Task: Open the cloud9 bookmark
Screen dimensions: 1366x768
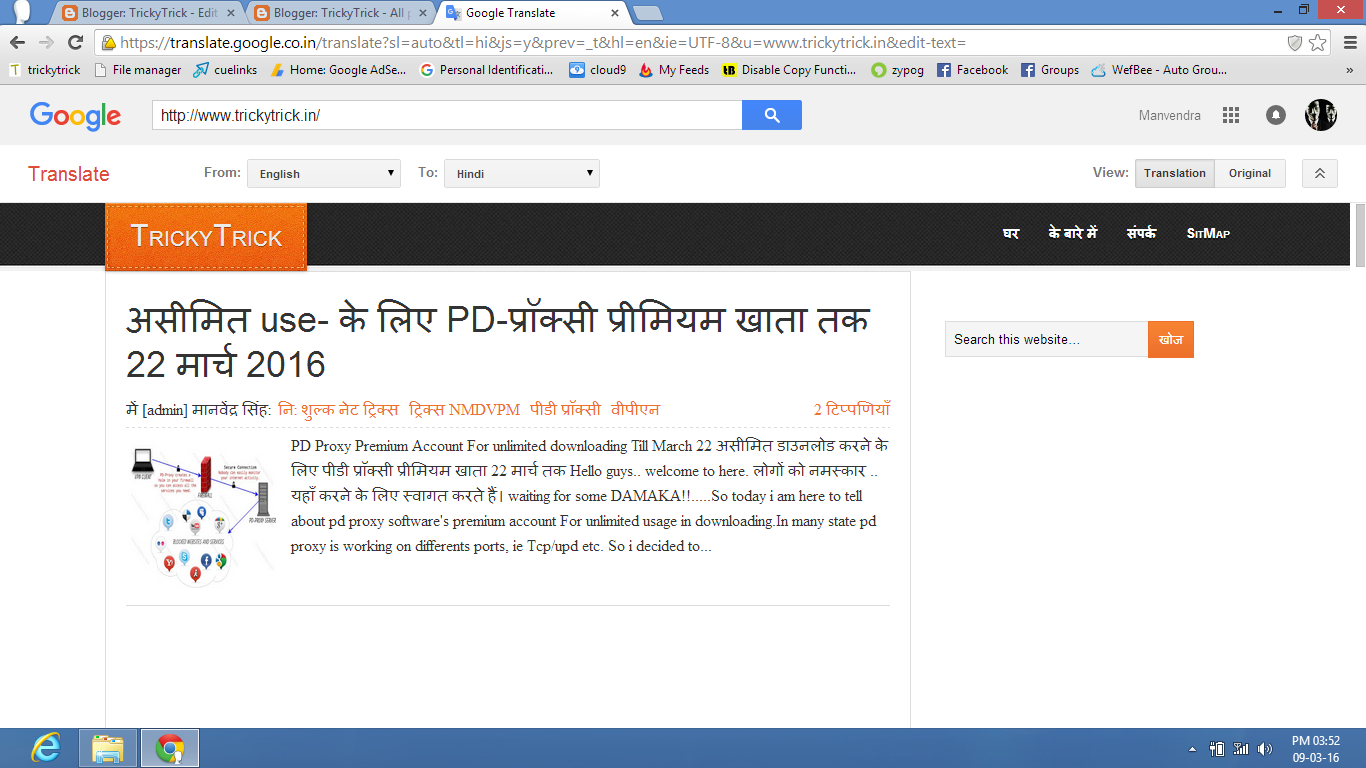Action: pyautogui.click(x=598, y=70)
